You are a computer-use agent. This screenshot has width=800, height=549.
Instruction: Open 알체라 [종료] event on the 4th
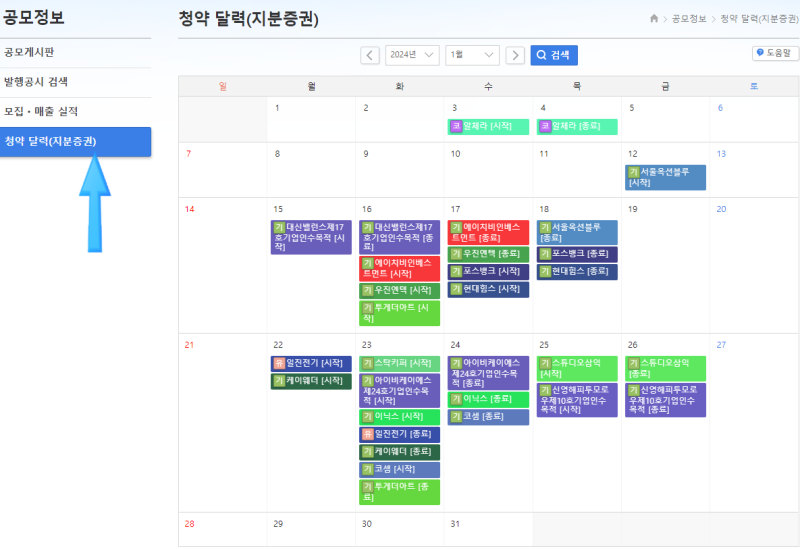(x=577, y=127)
